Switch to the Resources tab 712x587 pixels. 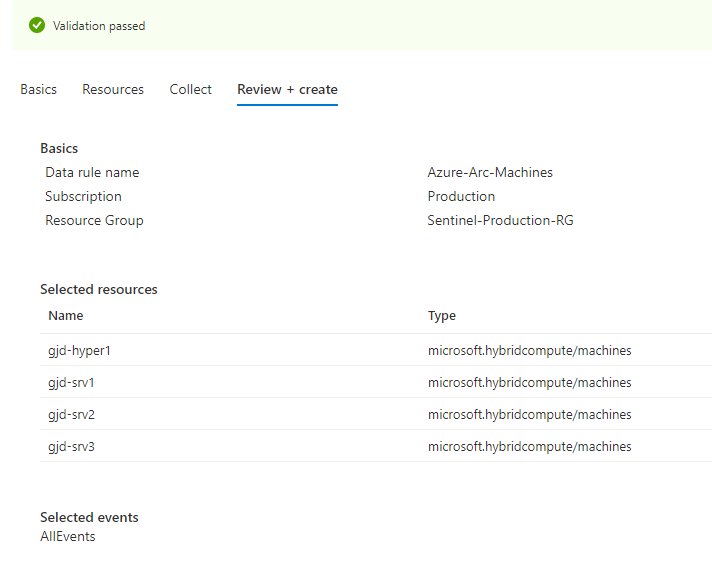point(113,89)
